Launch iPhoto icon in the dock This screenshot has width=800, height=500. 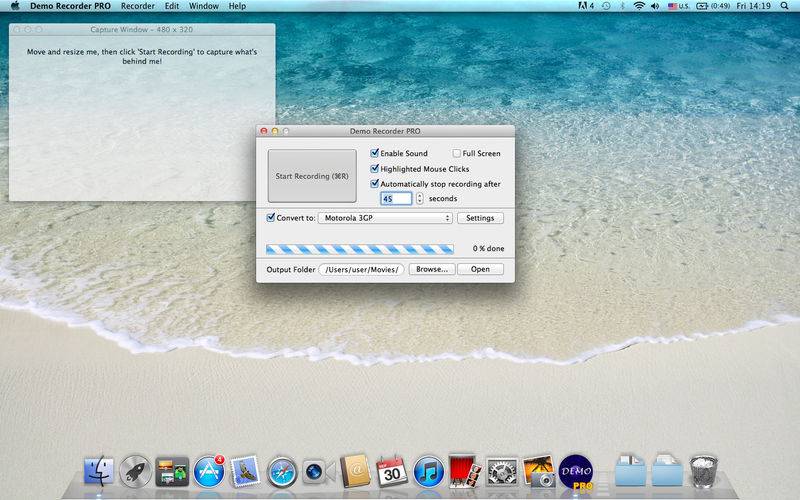pos(539,471)
